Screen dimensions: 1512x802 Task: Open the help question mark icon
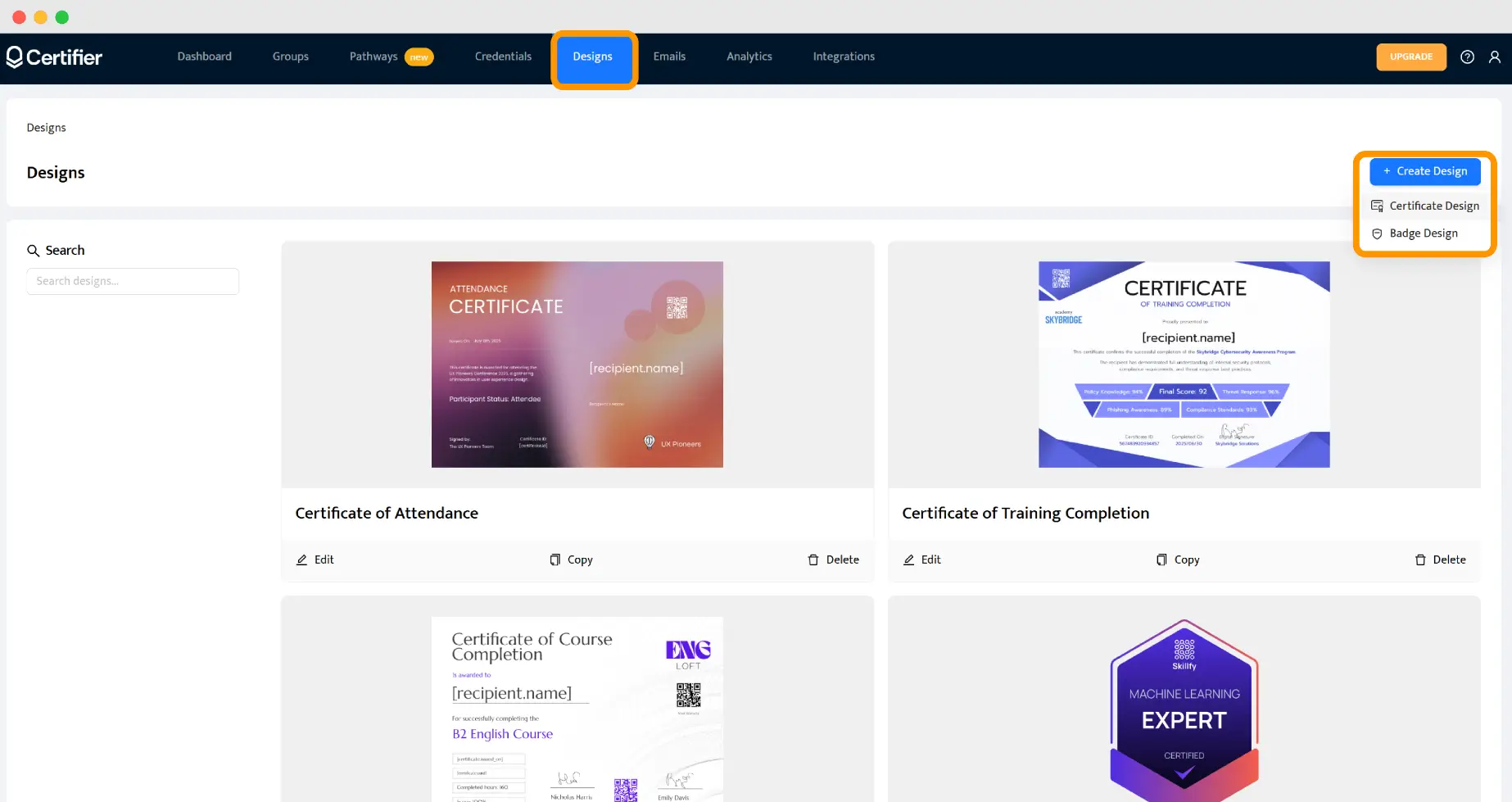[1467, 57]
